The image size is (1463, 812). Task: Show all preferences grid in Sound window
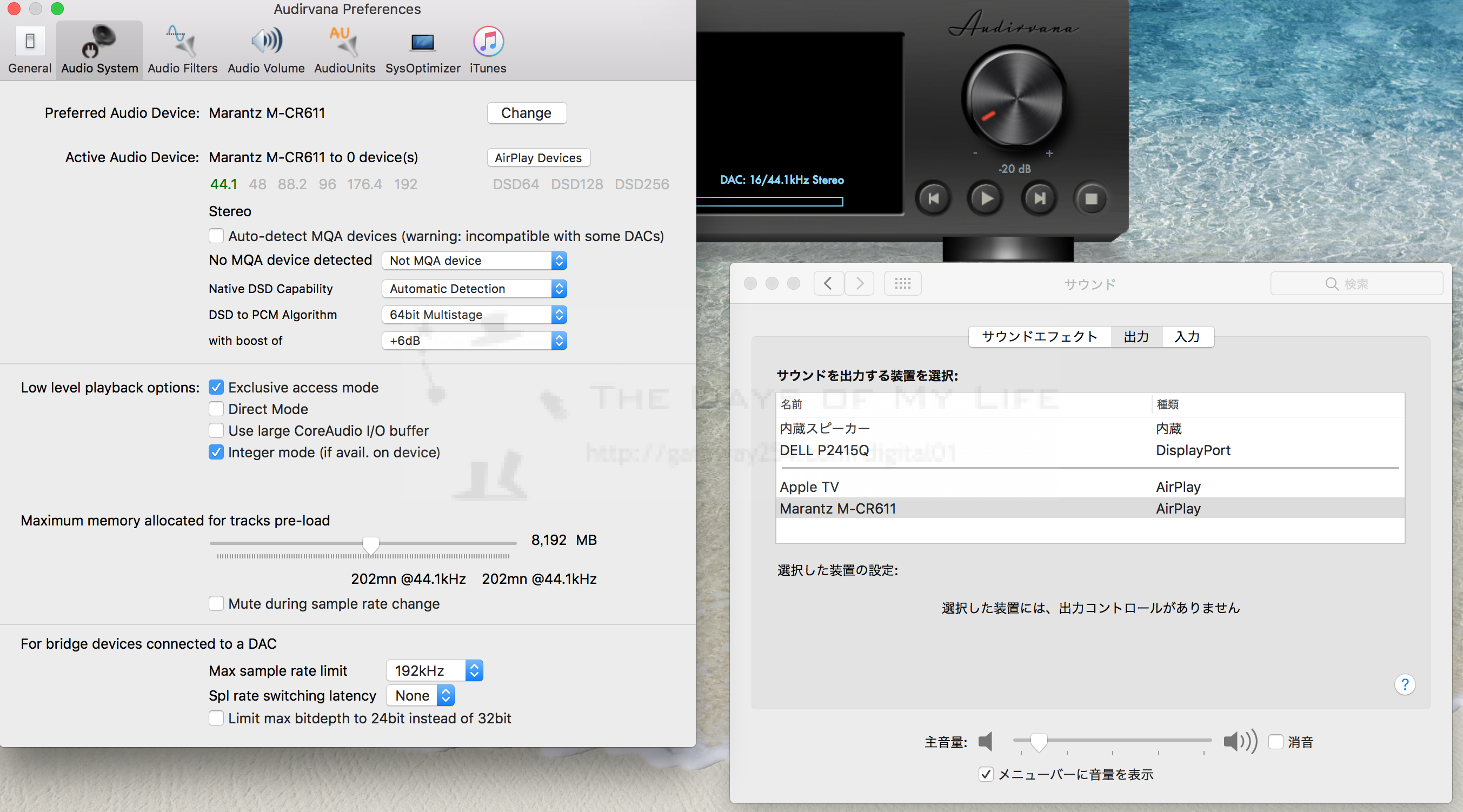point(902,283)
